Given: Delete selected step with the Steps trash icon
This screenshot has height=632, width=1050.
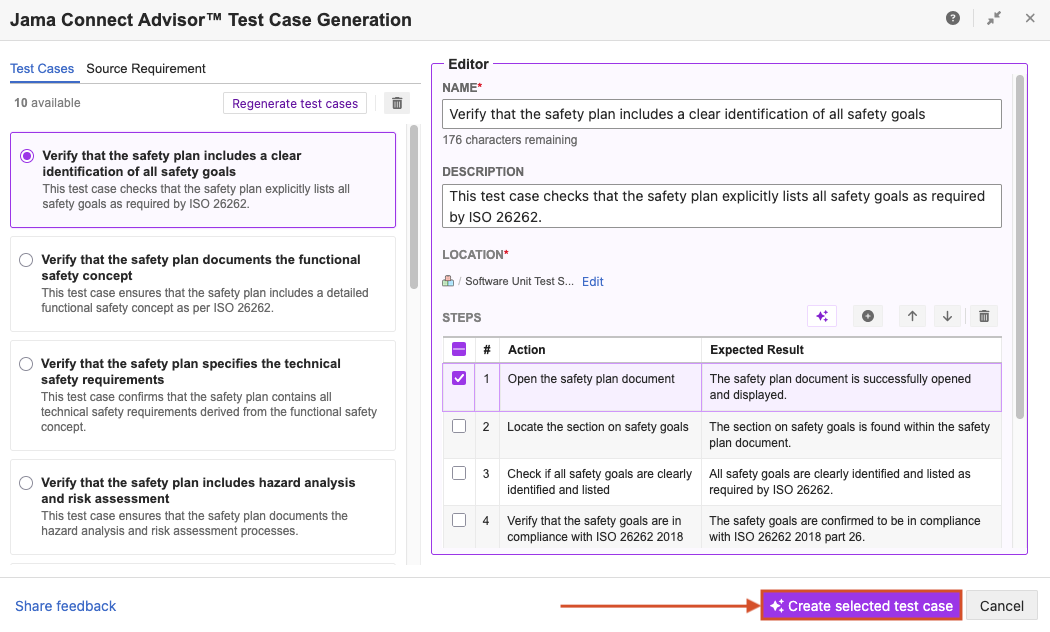Looking at the screenshot, I should click(984, 316).
